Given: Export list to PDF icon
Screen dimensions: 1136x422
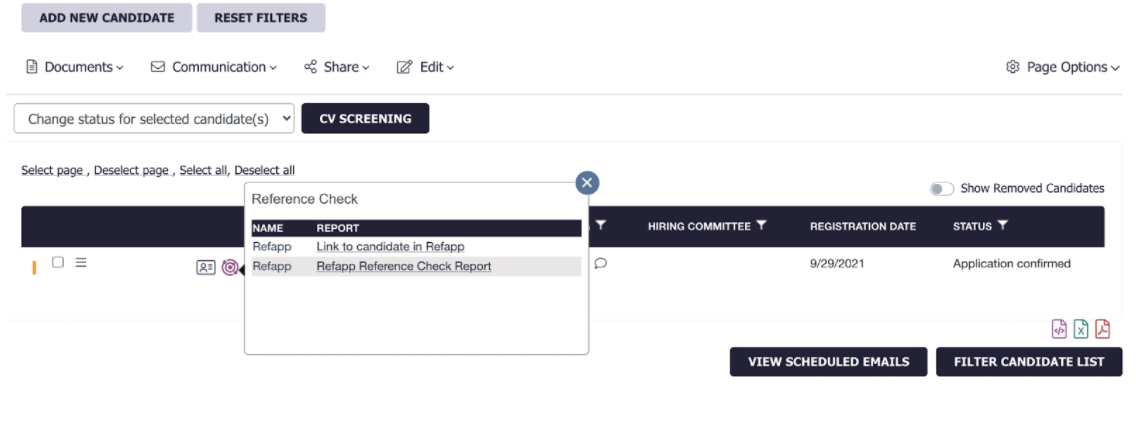Looking at the screenshot, I should [1102, 329].
